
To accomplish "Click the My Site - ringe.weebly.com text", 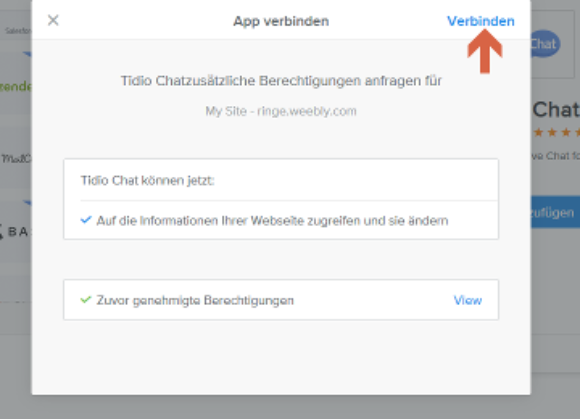I will [x=281, y=111].
